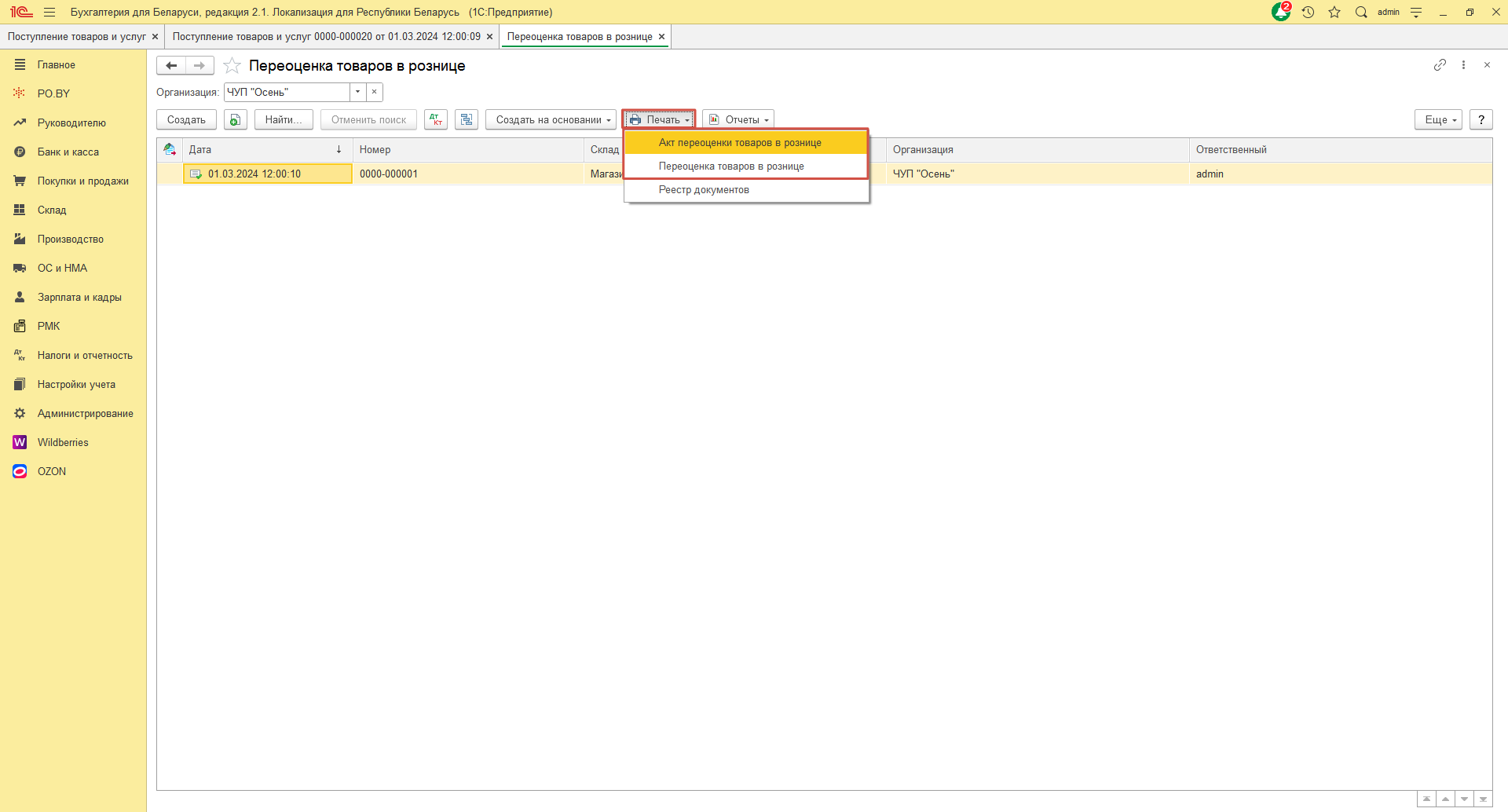Viewport: 1508px width, 812px height.
Task: Click the Создать button
Action: [x=186, y=119]
